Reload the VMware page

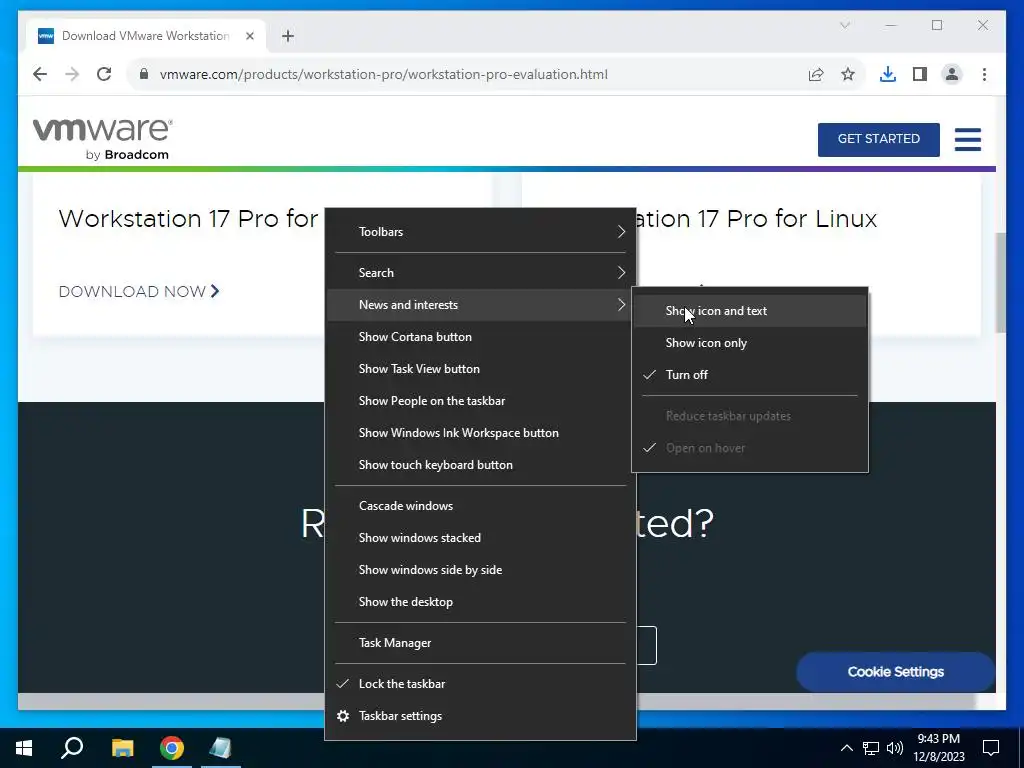[104, 74]
